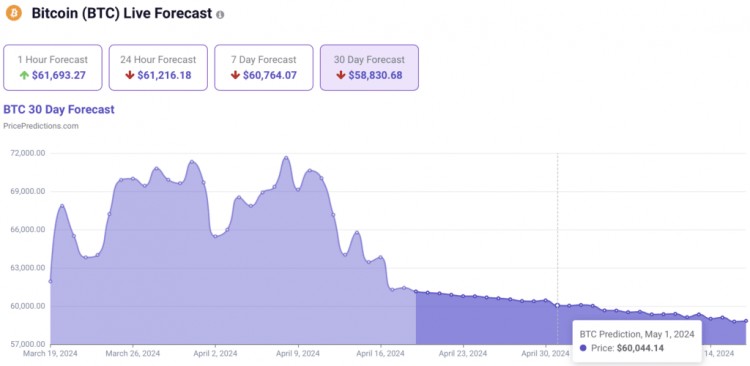Open the 30 Day Forecast tab

pyautogui.click(x=369, y=67)
